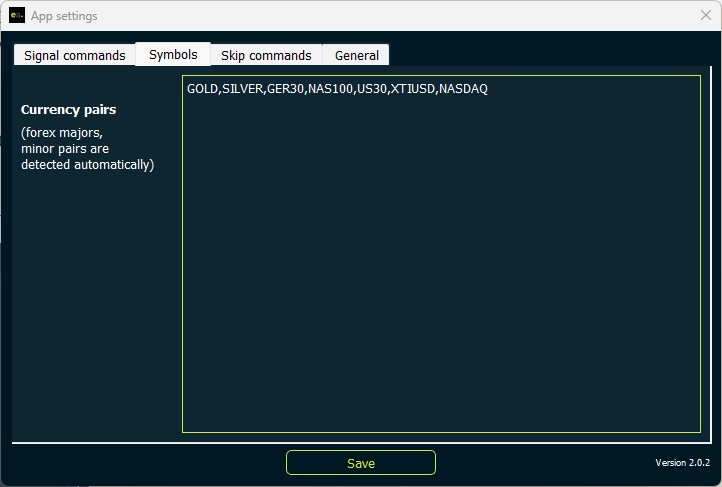The width and height of the screenshot is (722, 487).
Task: Select the Symbols tab
Action: [173, 55]
